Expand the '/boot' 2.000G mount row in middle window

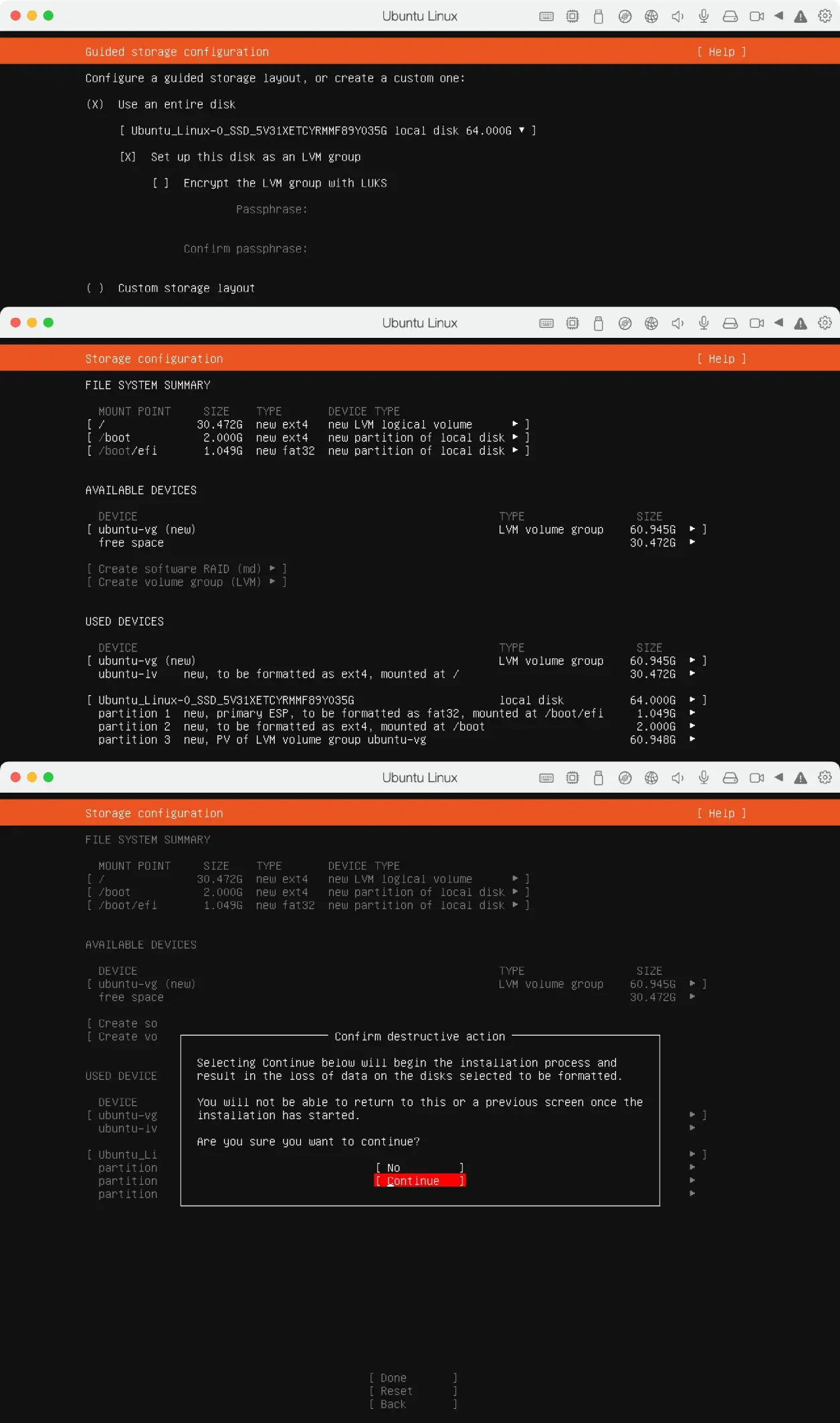tap(308, 438)
